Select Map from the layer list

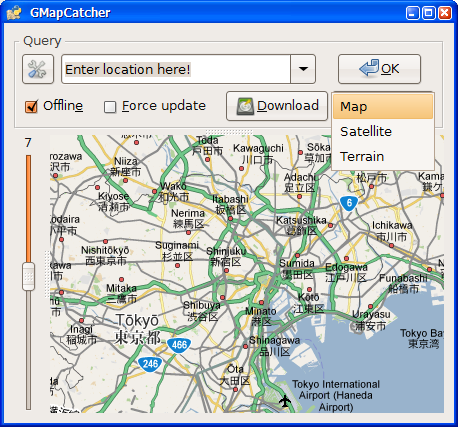click(383, 107)
